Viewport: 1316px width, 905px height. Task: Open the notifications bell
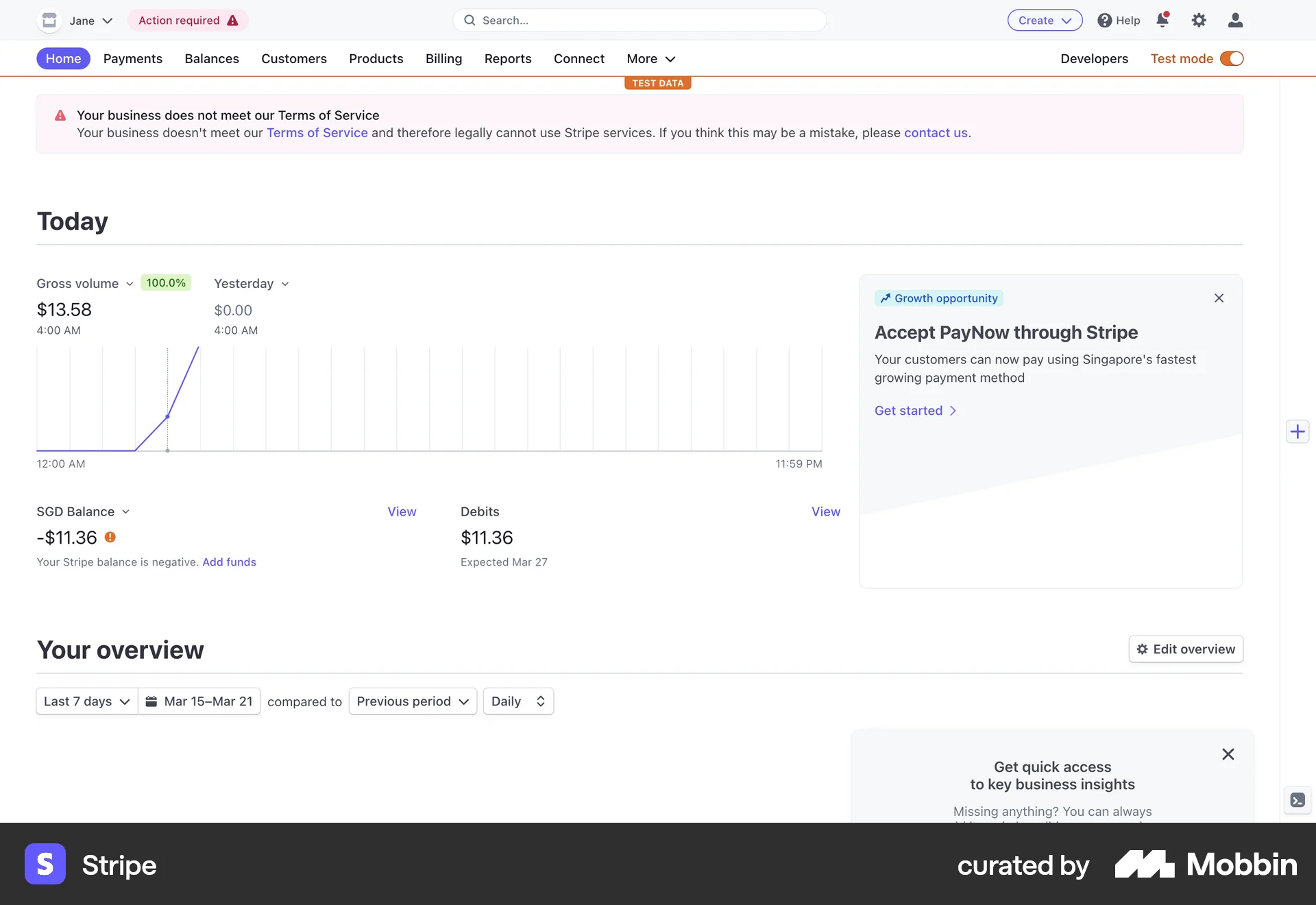pyautogui.click(x=1163, y=20)
